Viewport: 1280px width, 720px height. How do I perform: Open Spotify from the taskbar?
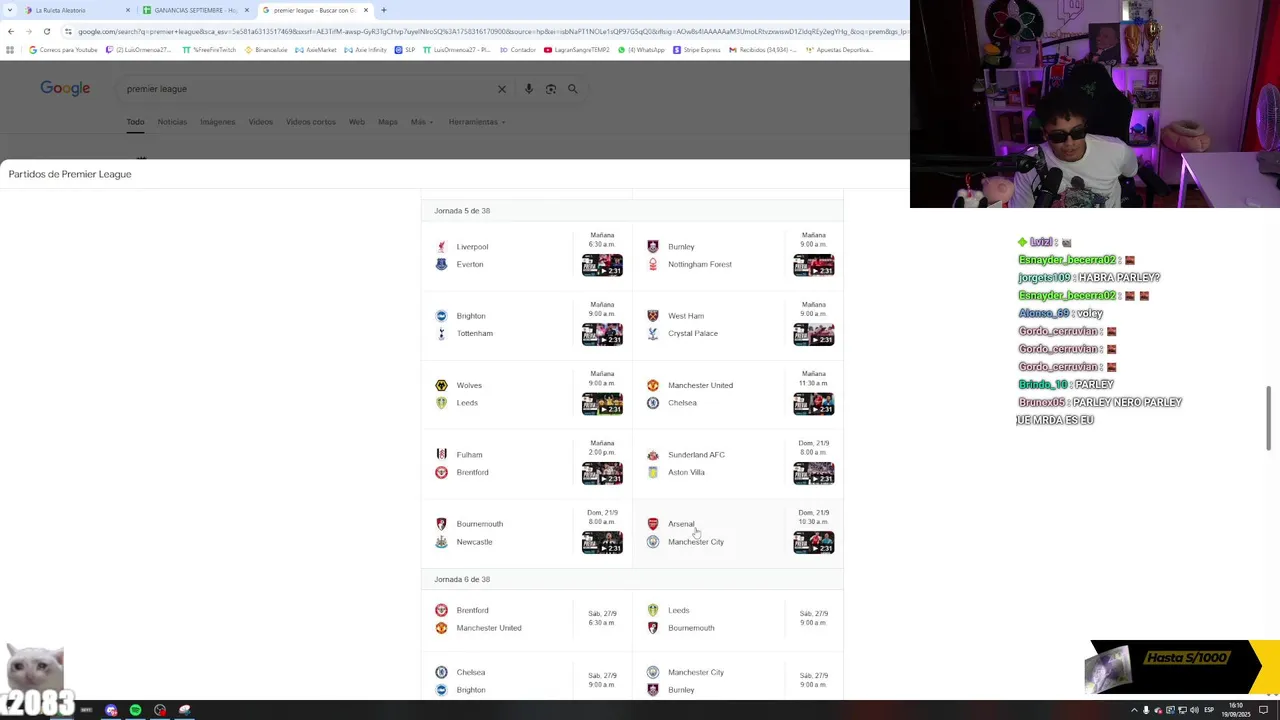pyautogui.click(x=135, y=710)
